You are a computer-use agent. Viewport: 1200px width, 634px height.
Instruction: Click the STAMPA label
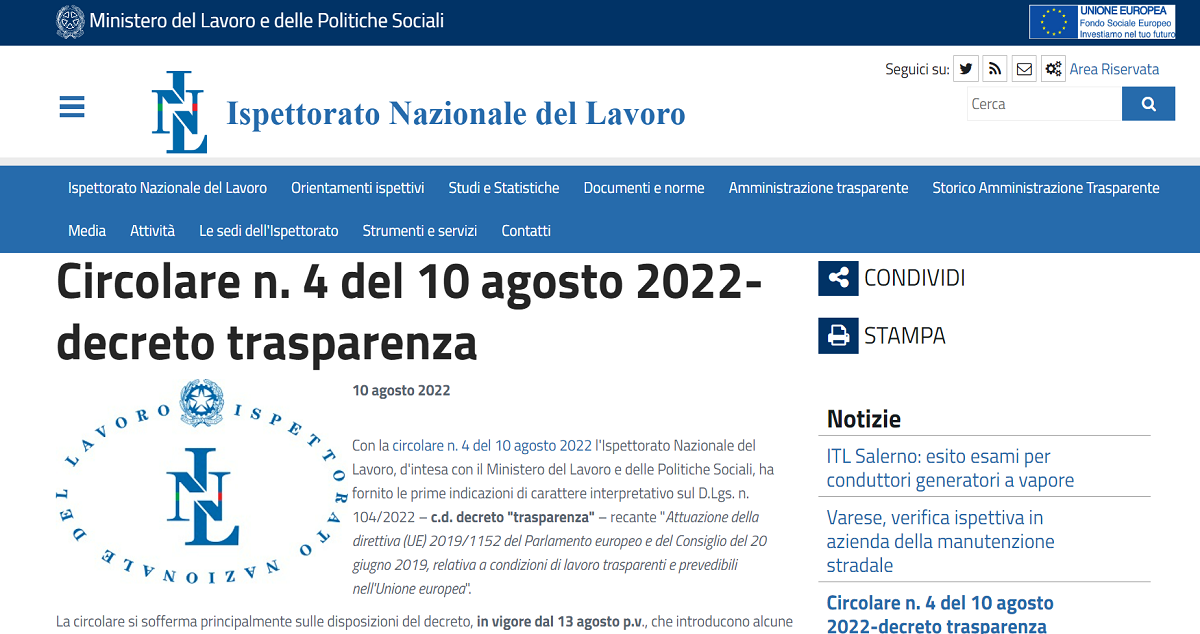[x=905, y=336]
